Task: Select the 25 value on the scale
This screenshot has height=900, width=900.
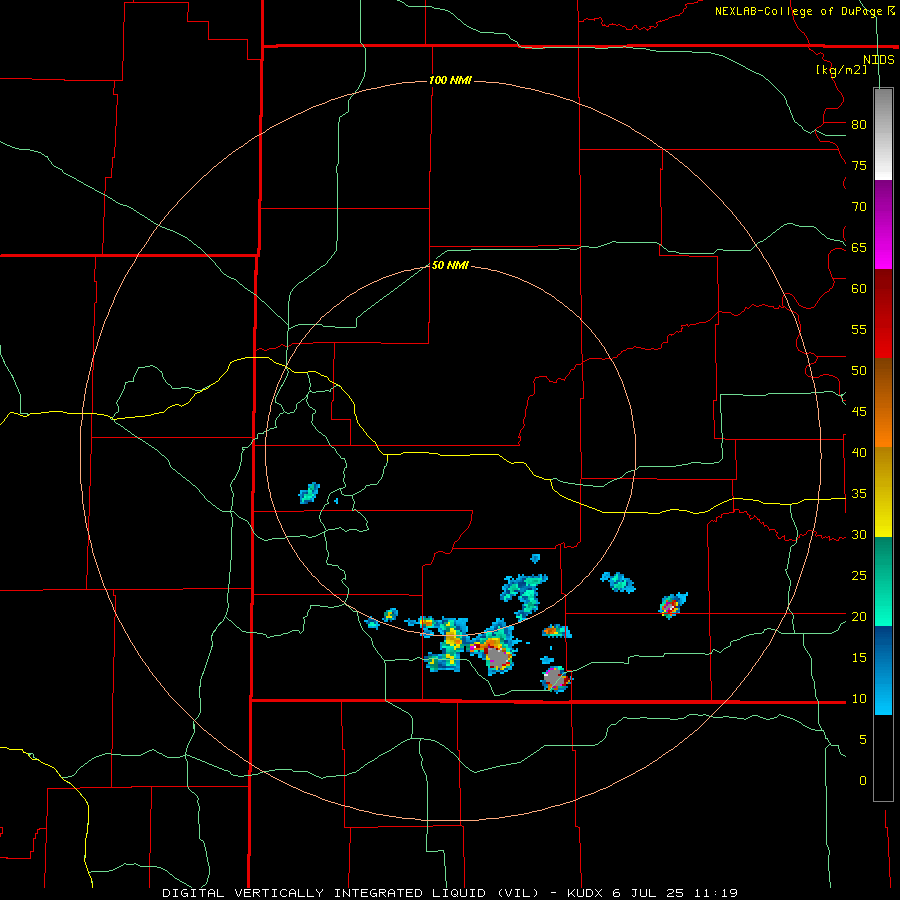Action: point(859,576)
